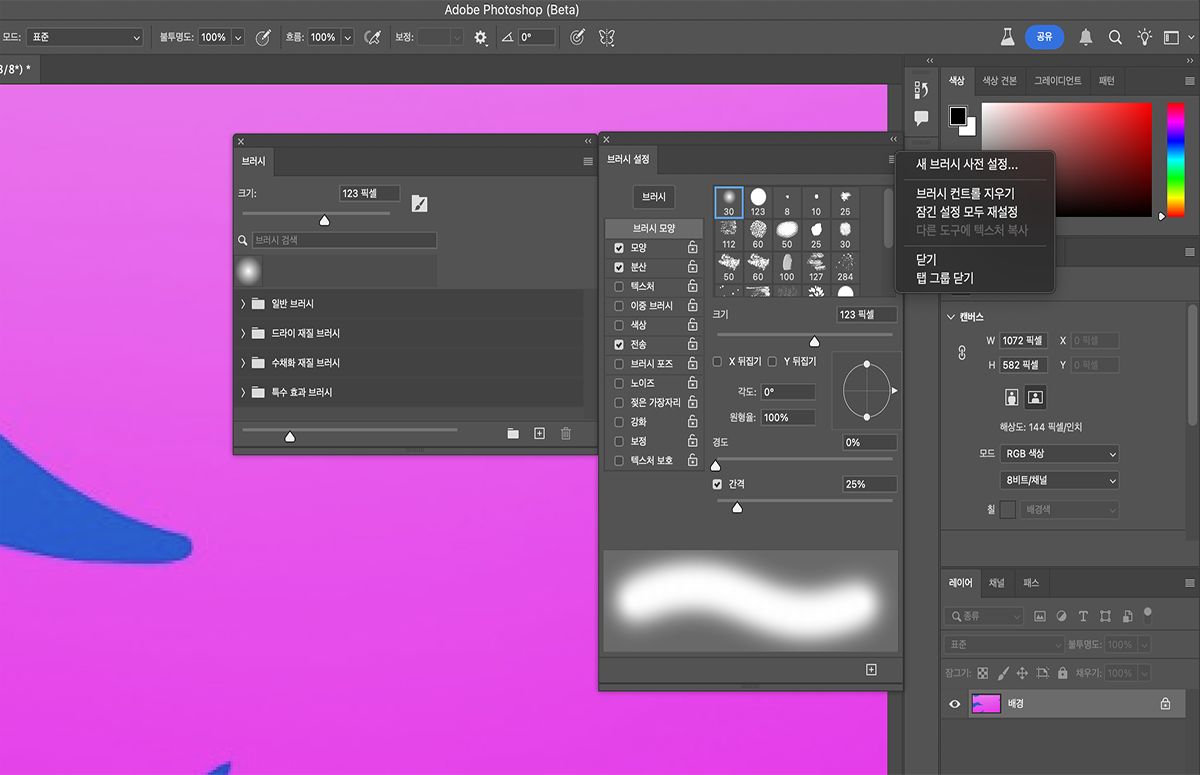The width and height of the screenshot is (1200, 775).
Task: Hide the 배경 layer with eye icon
Action: click(954, 704)
